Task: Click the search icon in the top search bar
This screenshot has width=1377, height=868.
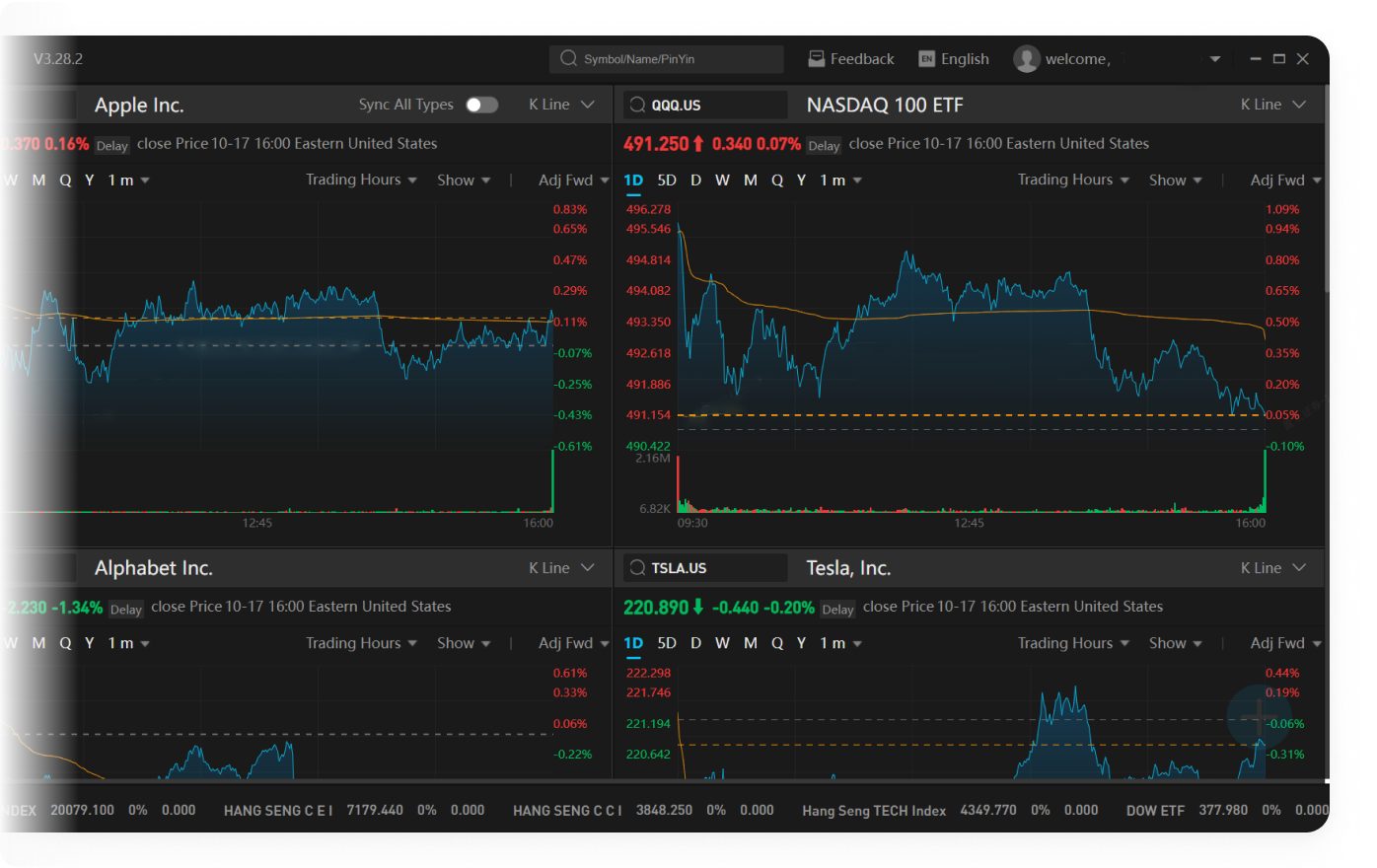Action: click(568, 58)
